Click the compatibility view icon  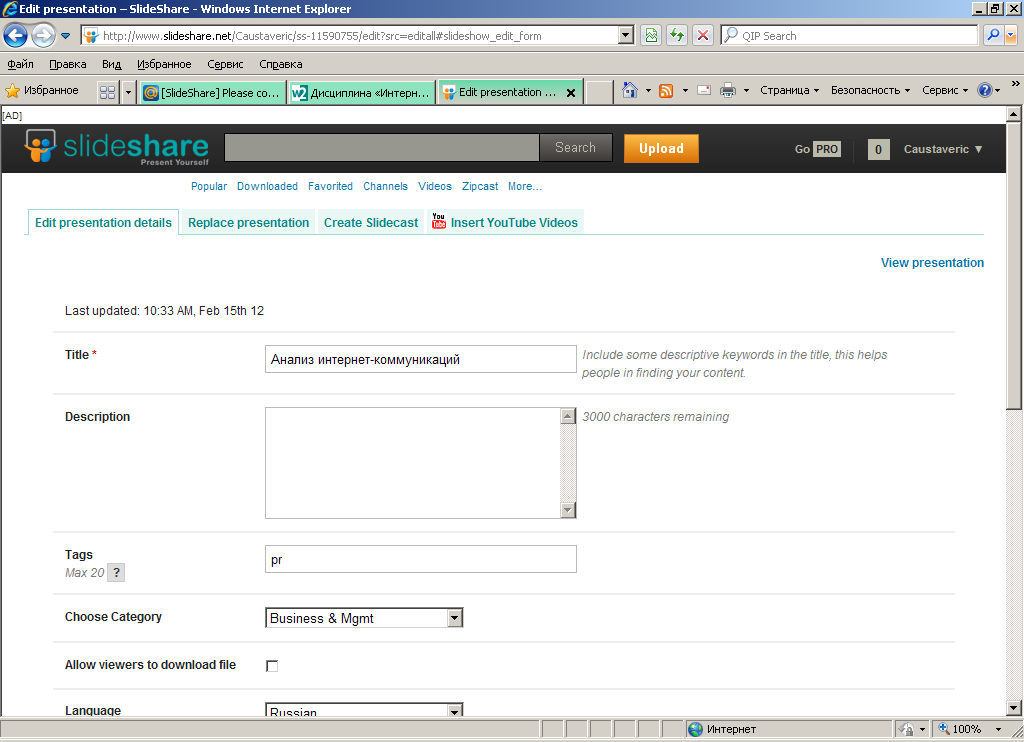[x=651, y=35]
